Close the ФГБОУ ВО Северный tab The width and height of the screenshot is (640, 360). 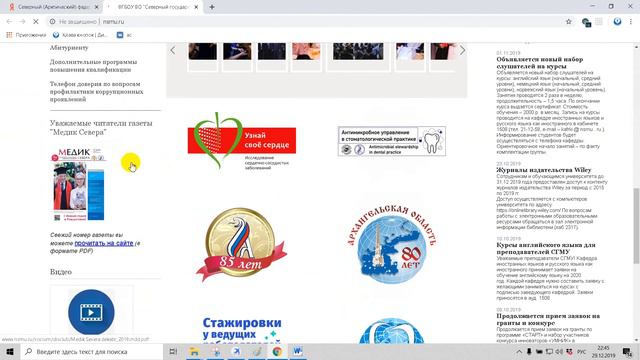pos(196,7)
